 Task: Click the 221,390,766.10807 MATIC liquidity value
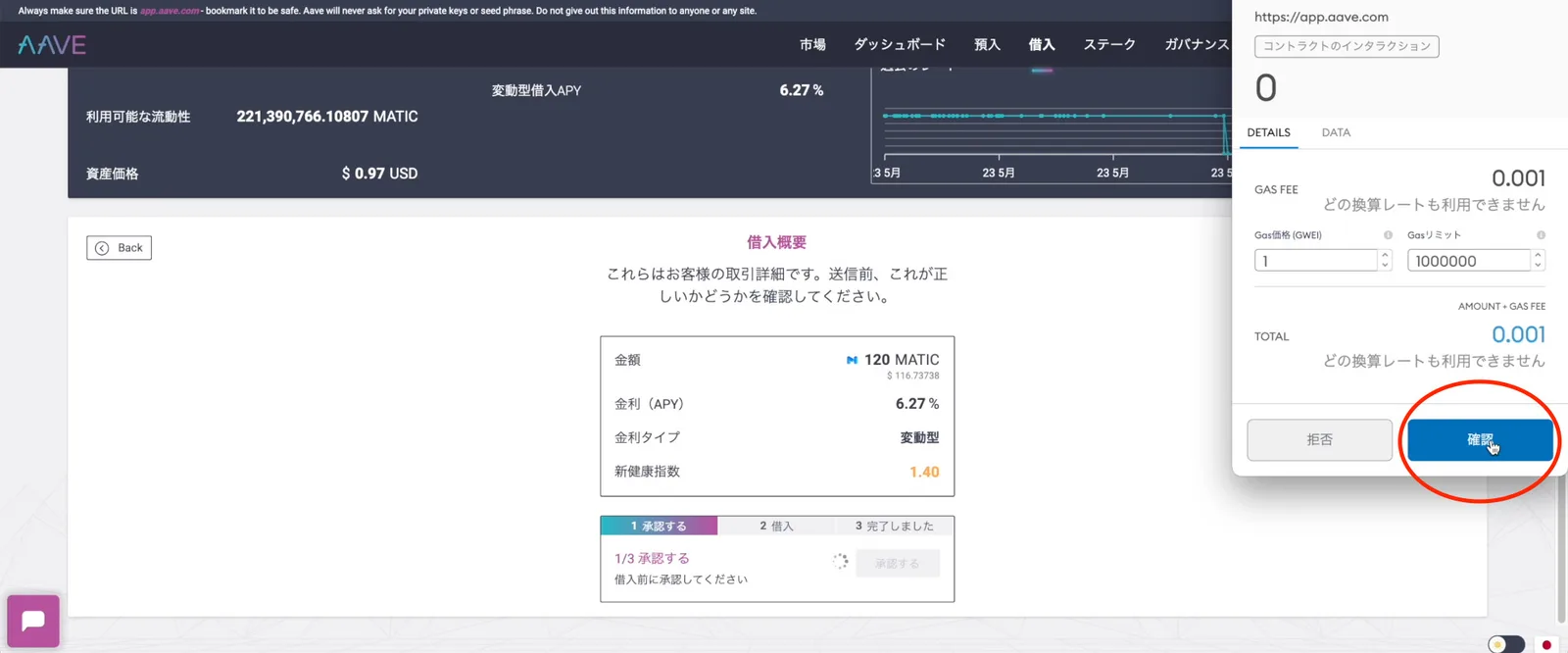coord(327,117)
